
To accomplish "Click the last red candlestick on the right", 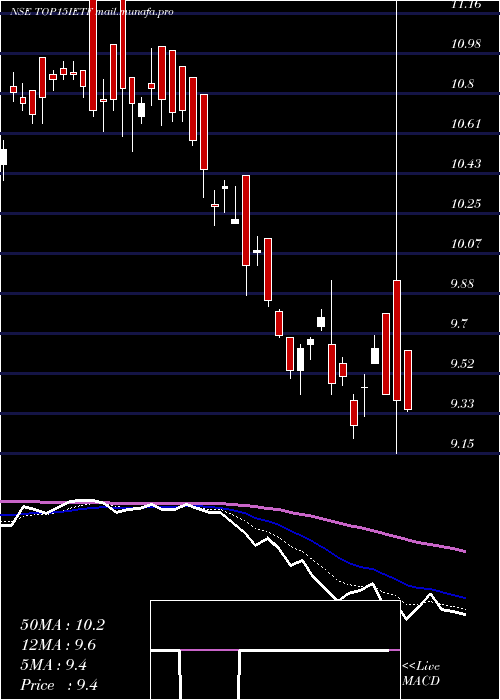I will [408, 380].
